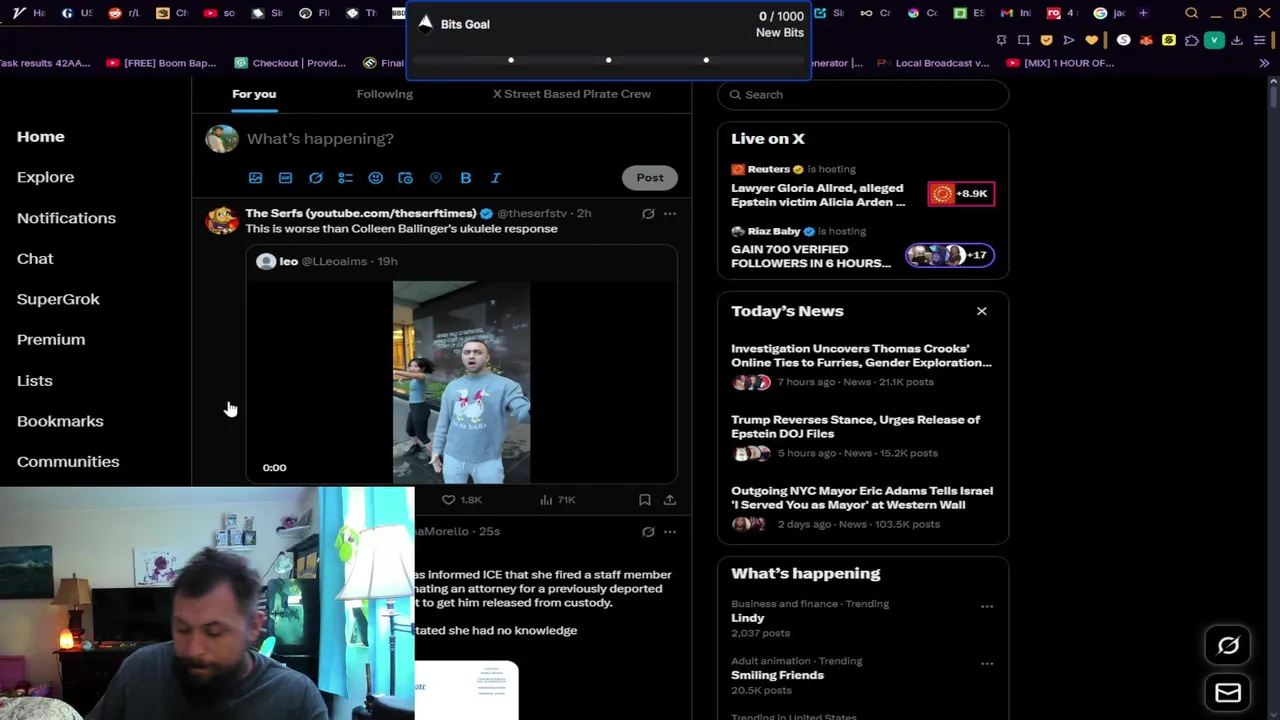1280x720 pixels.
Task: Like The Serfs post with 1.8K likes
Action: [x=462, y=500]
